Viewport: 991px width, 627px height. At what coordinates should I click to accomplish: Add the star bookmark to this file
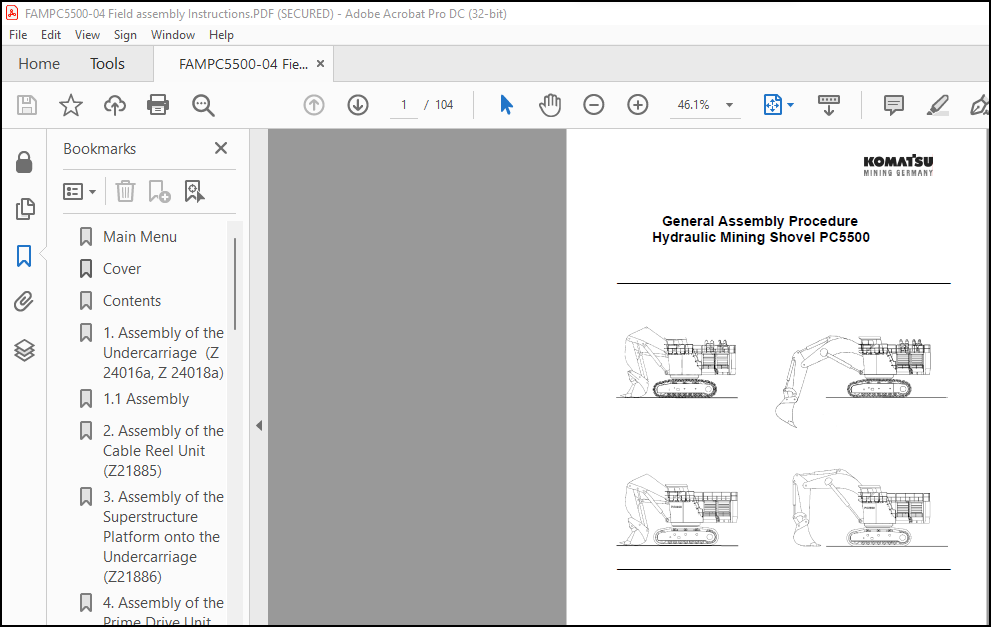(x=71, y=105)
